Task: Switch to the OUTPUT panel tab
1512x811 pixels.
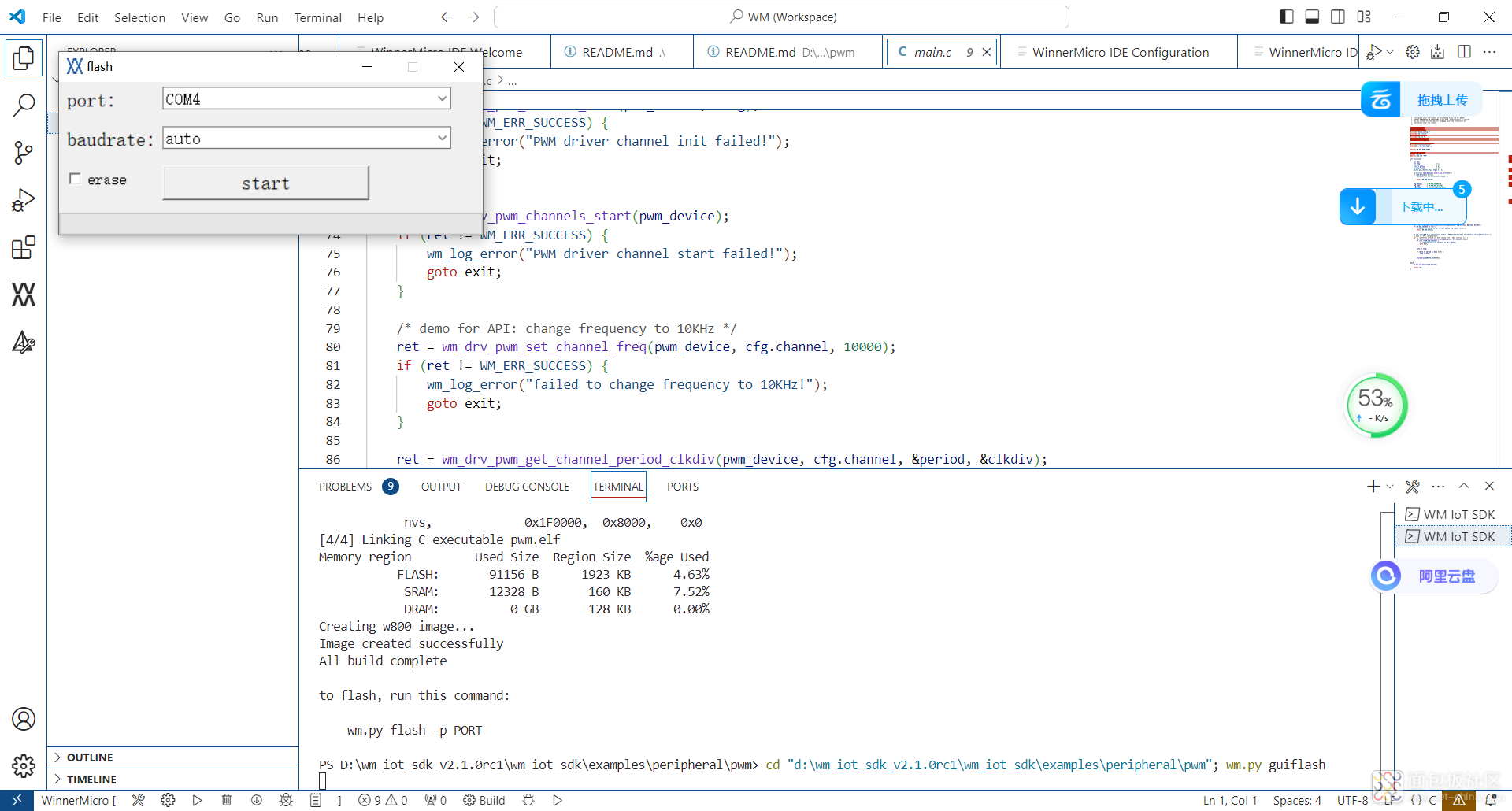Action: pos(441,487)
